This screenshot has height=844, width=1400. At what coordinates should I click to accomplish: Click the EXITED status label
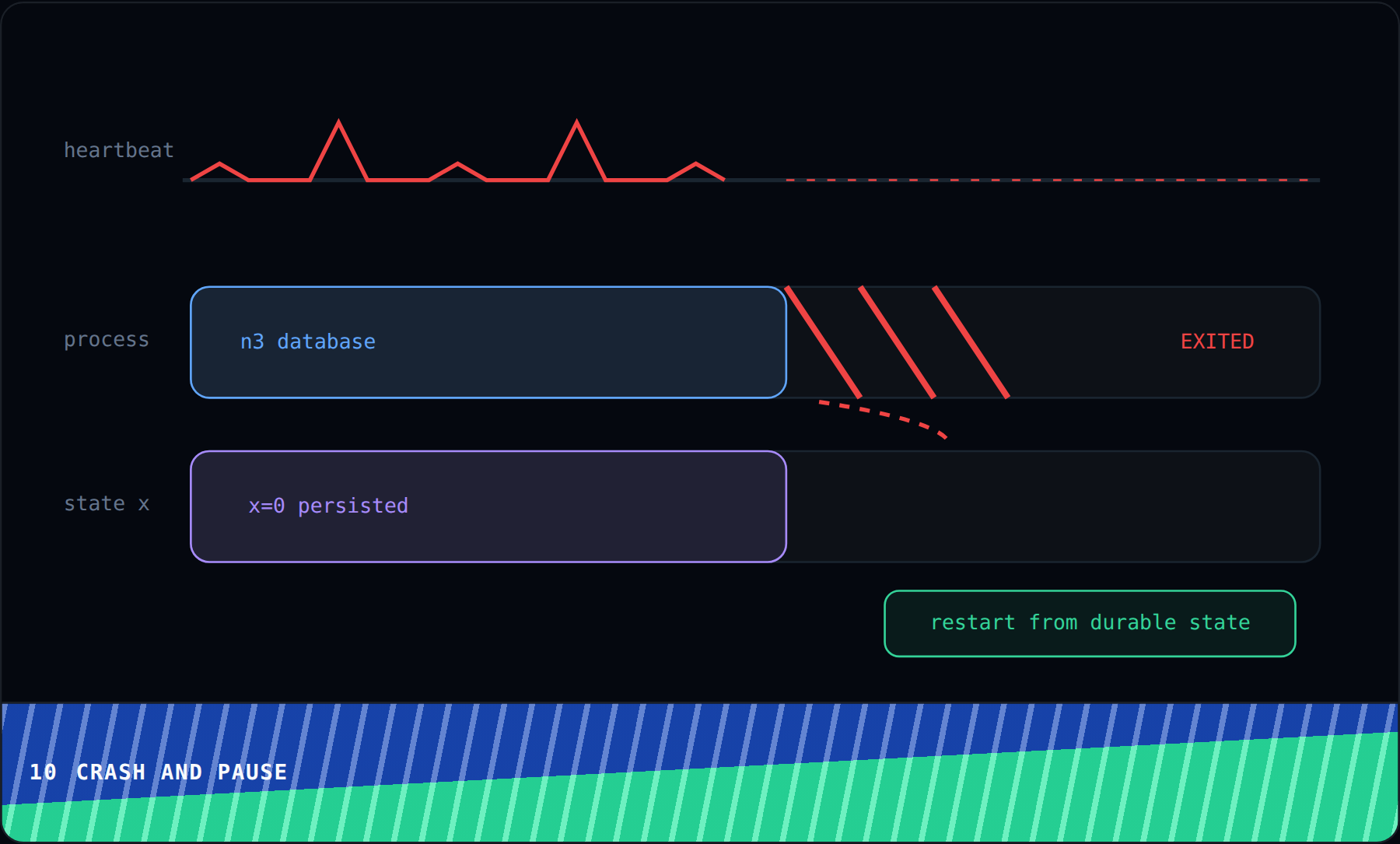[x=1217, y=341]
